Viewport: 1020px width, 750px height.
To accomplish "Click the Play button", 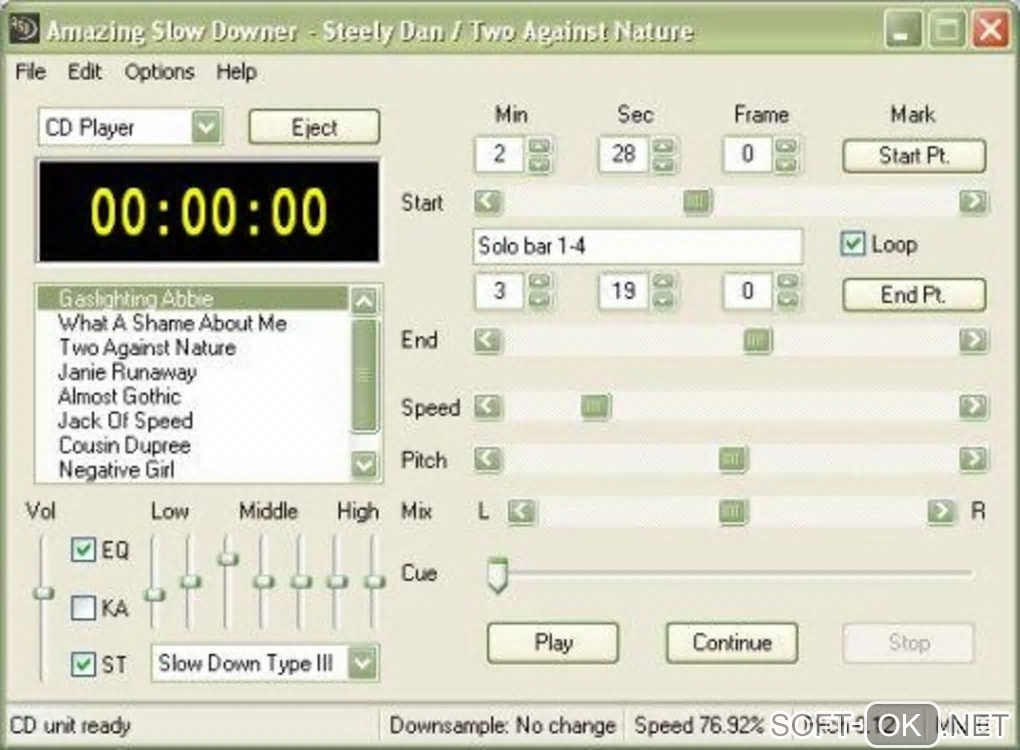I will [553, 643].
